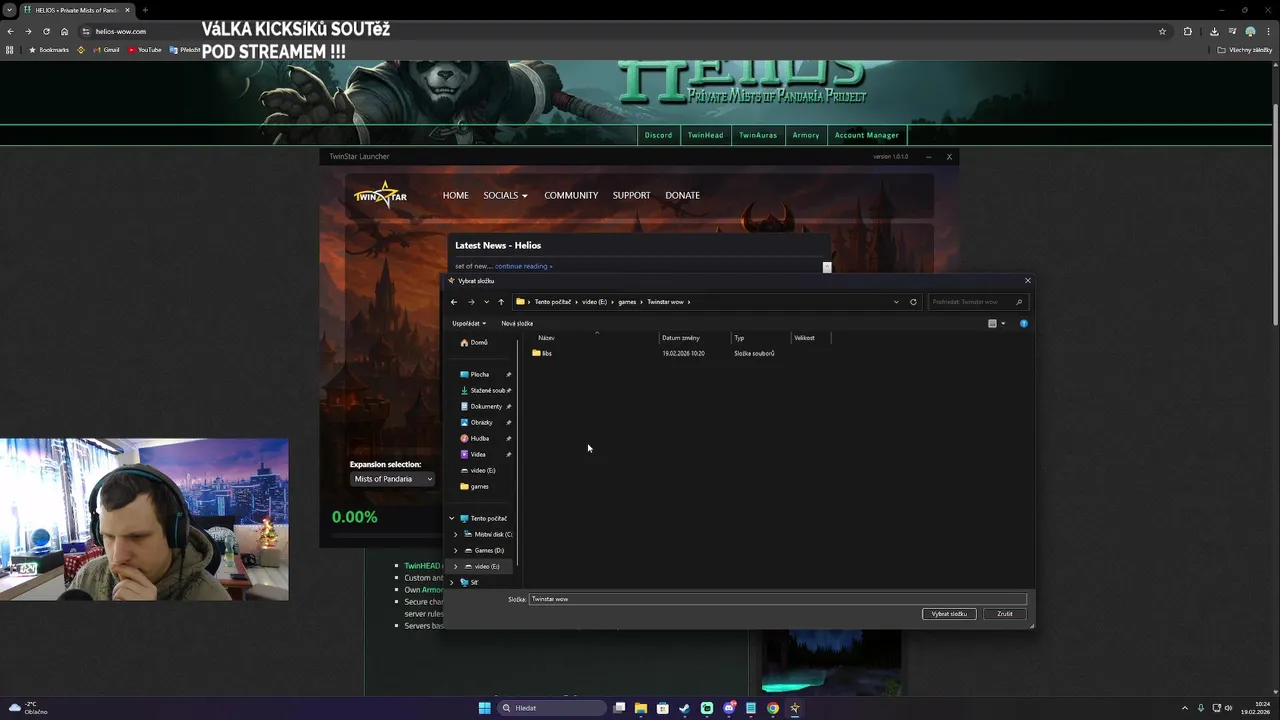Open the blue help icon in dialog

[1023, 323]
